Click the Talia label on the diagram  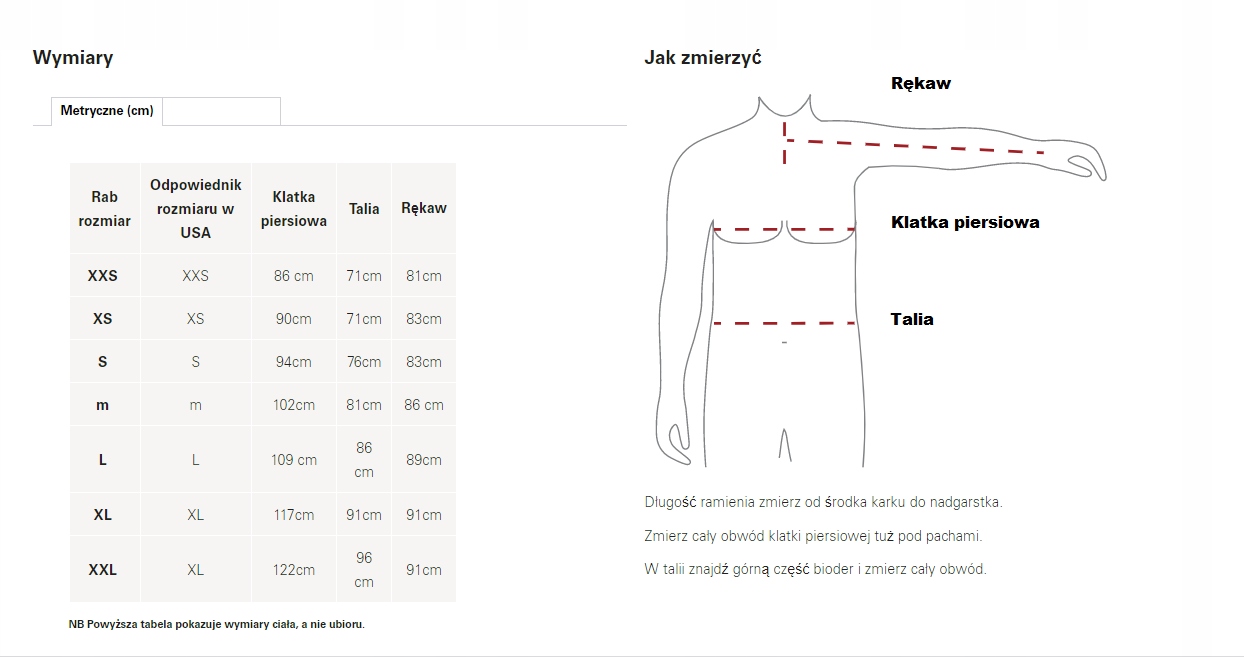(913, 319)
